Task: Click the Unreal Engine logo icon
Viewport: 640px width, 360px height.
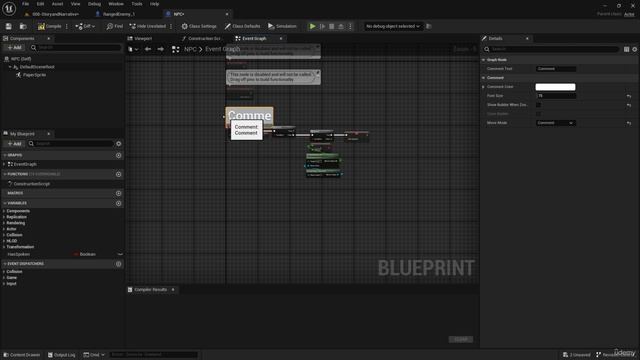Action: pos(9,8)
